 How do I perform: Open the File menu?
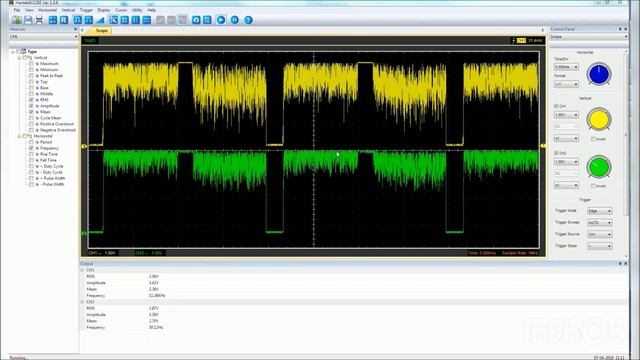click(x=17, y=10)
